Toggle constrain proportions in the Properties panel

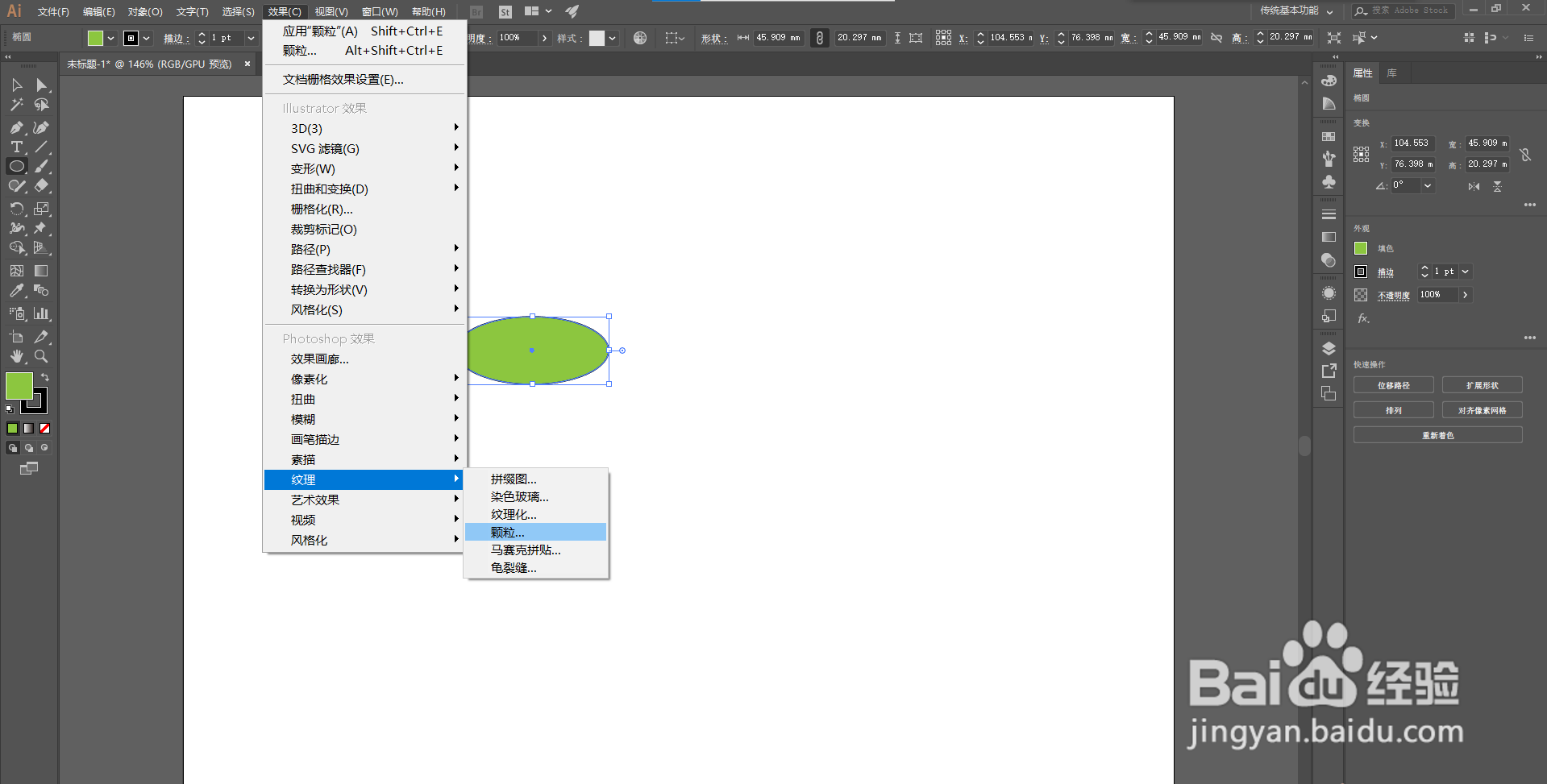[x=1525, y=155]
